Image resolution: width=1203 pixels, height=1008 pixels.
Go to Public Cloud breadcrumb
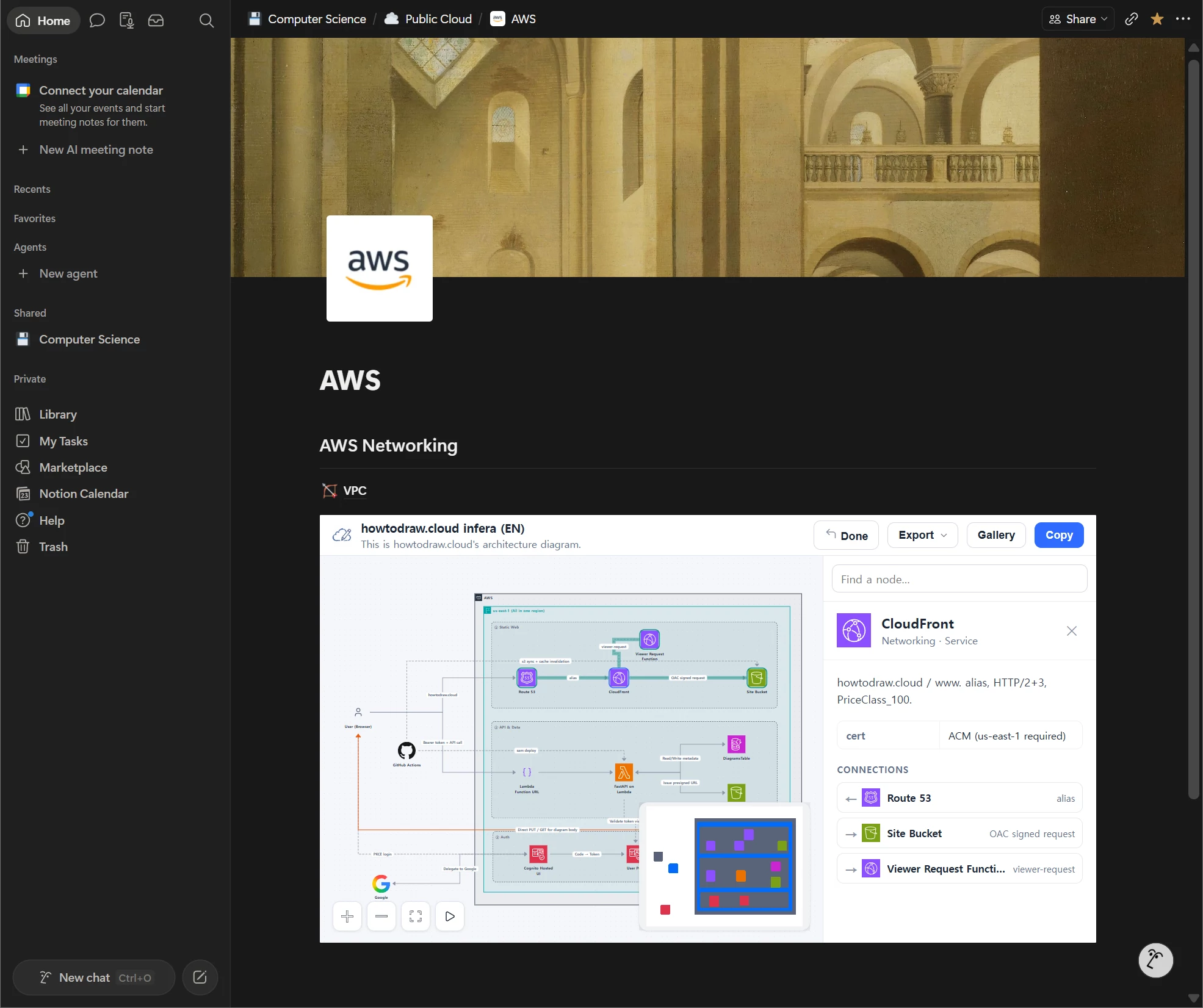428,19
